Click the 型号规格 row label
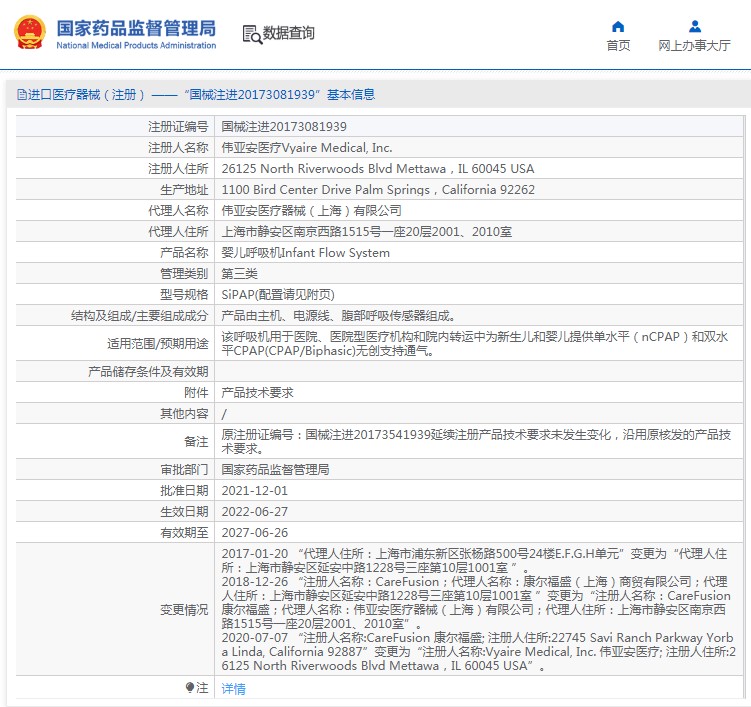This screenshot has height=707, width=751. (184, 295)
